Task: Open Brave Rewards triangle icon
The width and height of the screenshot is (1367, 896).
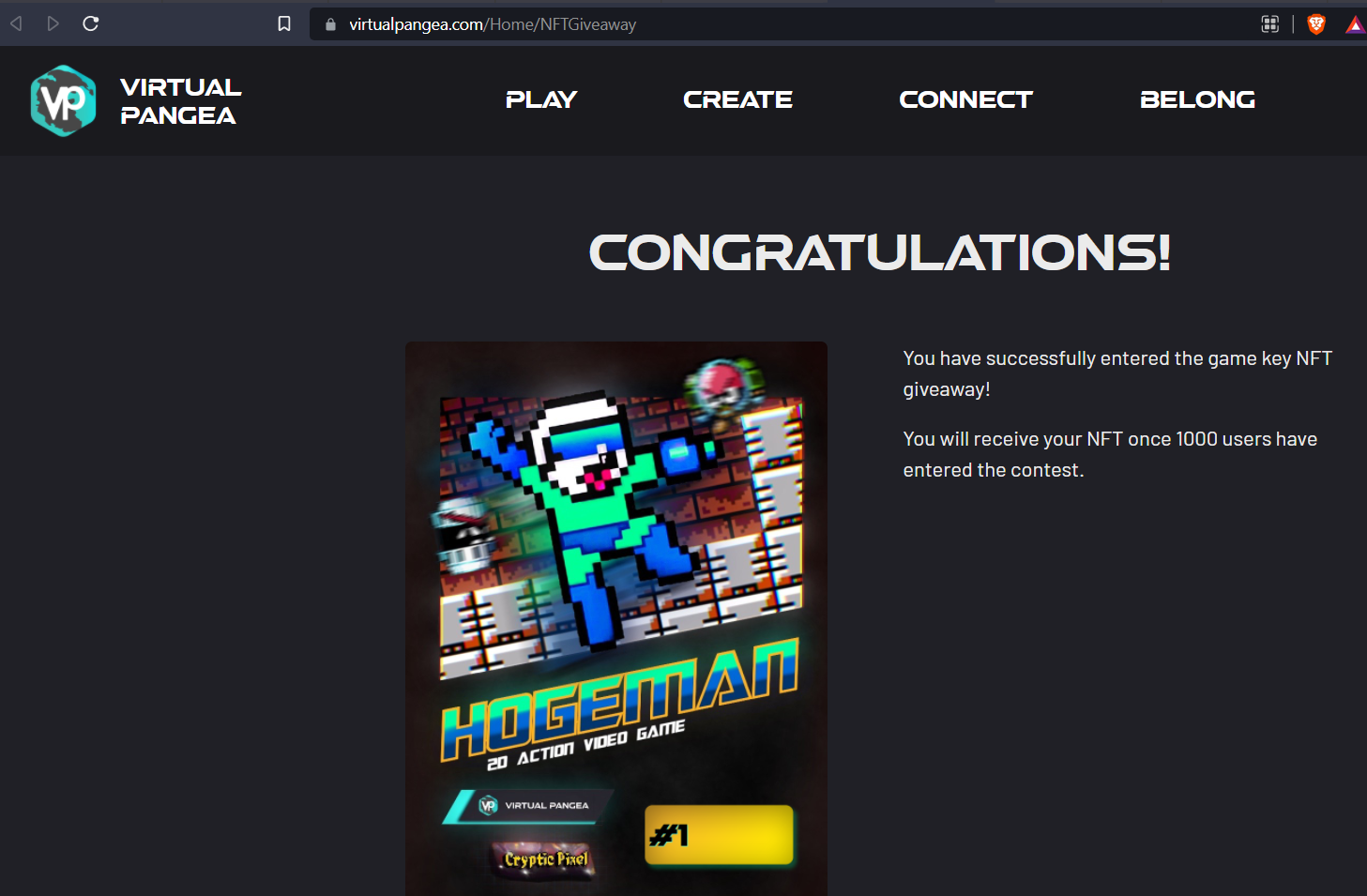Action: (1355, 24)
